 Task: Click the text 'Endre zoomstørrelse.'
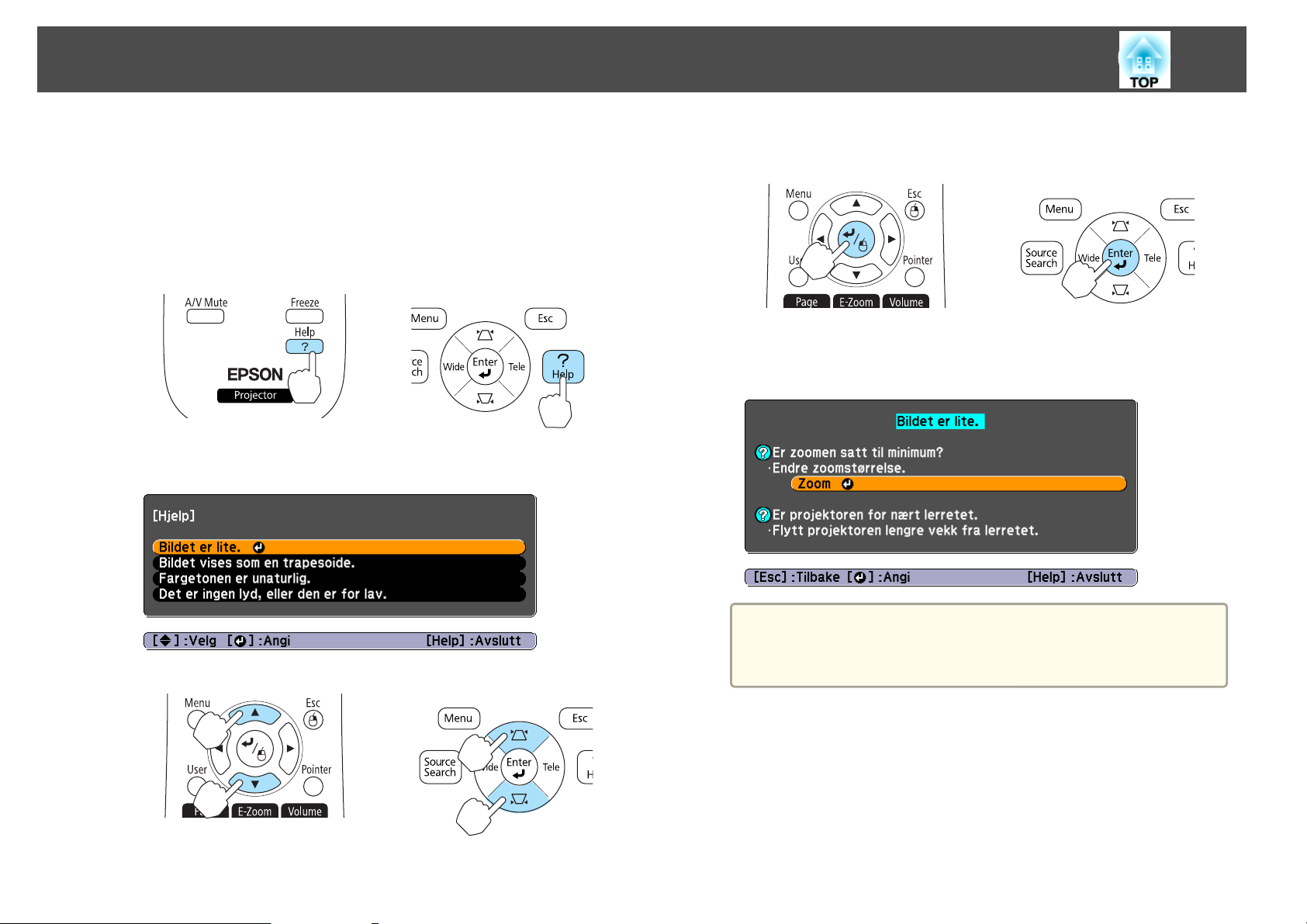click(x=838, y=468)
